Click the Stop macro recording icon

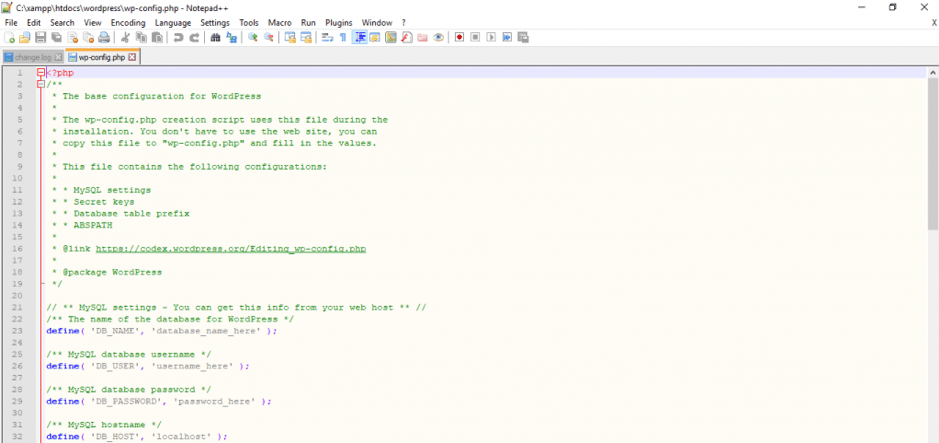pos(475,37)
